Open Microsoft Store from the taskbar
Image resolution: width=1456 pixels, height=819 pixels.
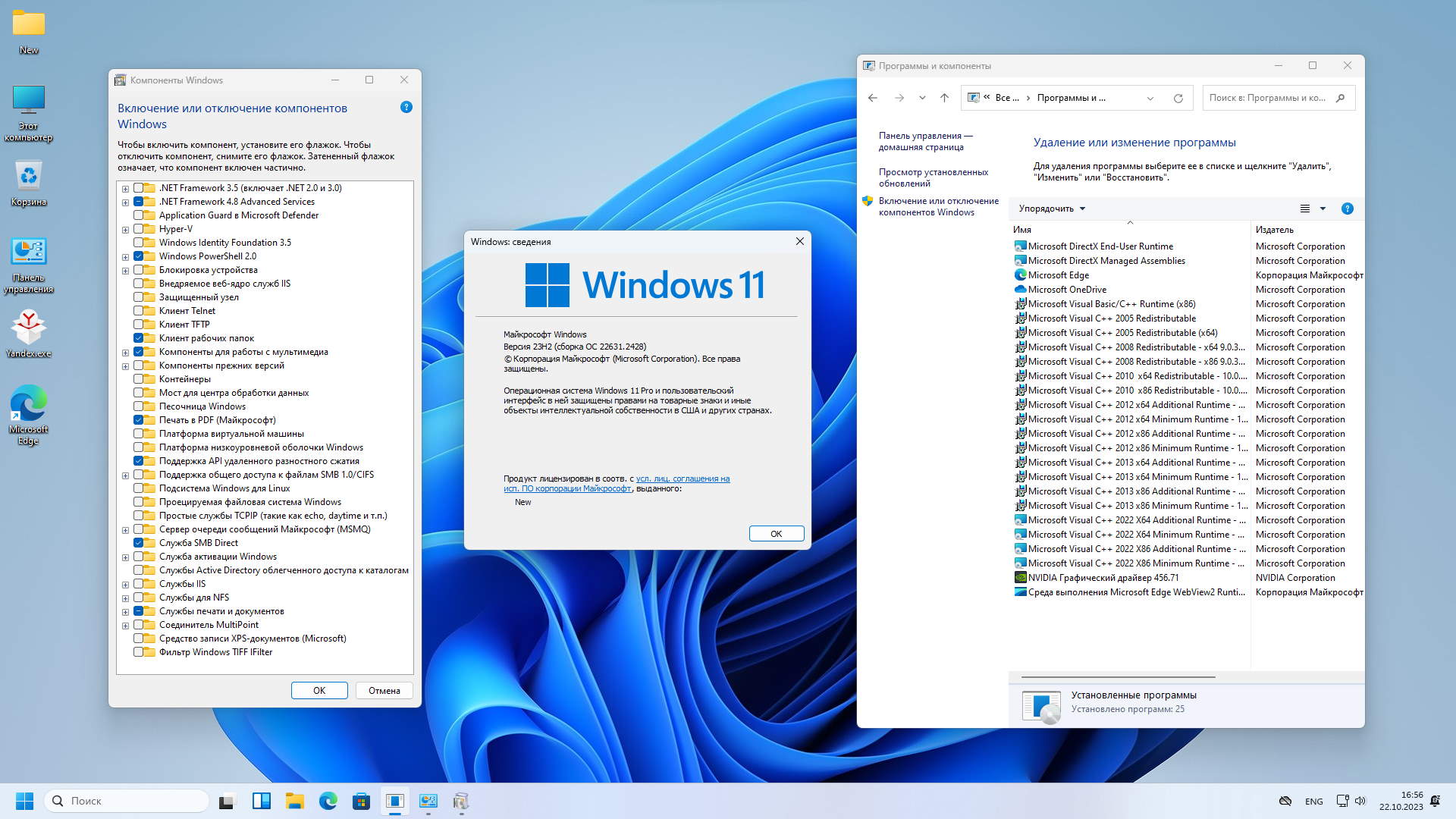361,801
